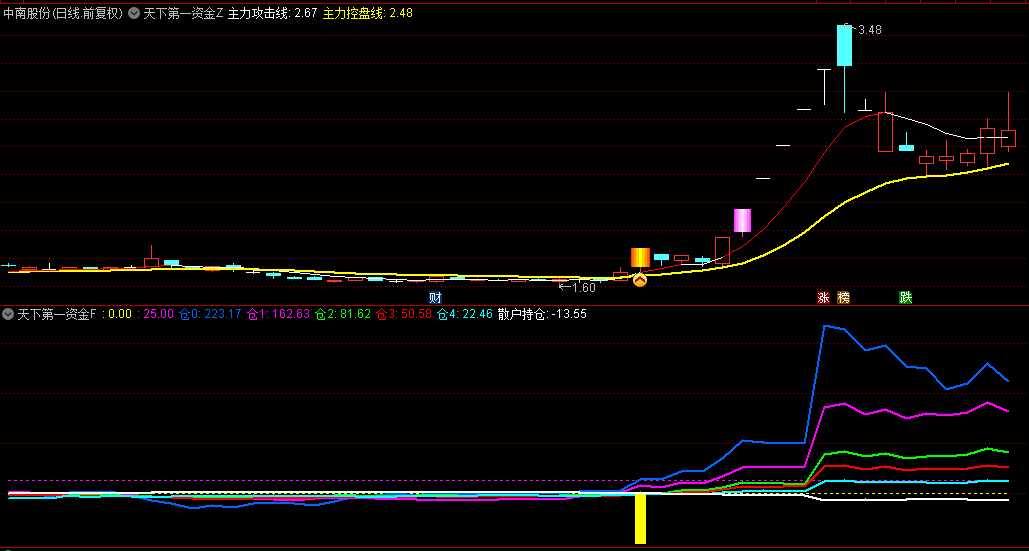1029x551 pixels.
Task: Expand the 天下第一资金F indicator dropdown
Action: point(9,314)
